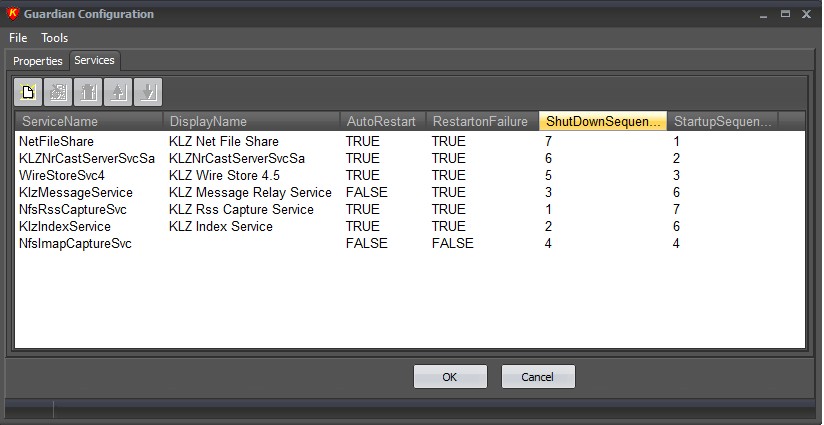Sort by DisplayName column header
The width and height of the screenshot is (824, 425).
click(251, 121)
